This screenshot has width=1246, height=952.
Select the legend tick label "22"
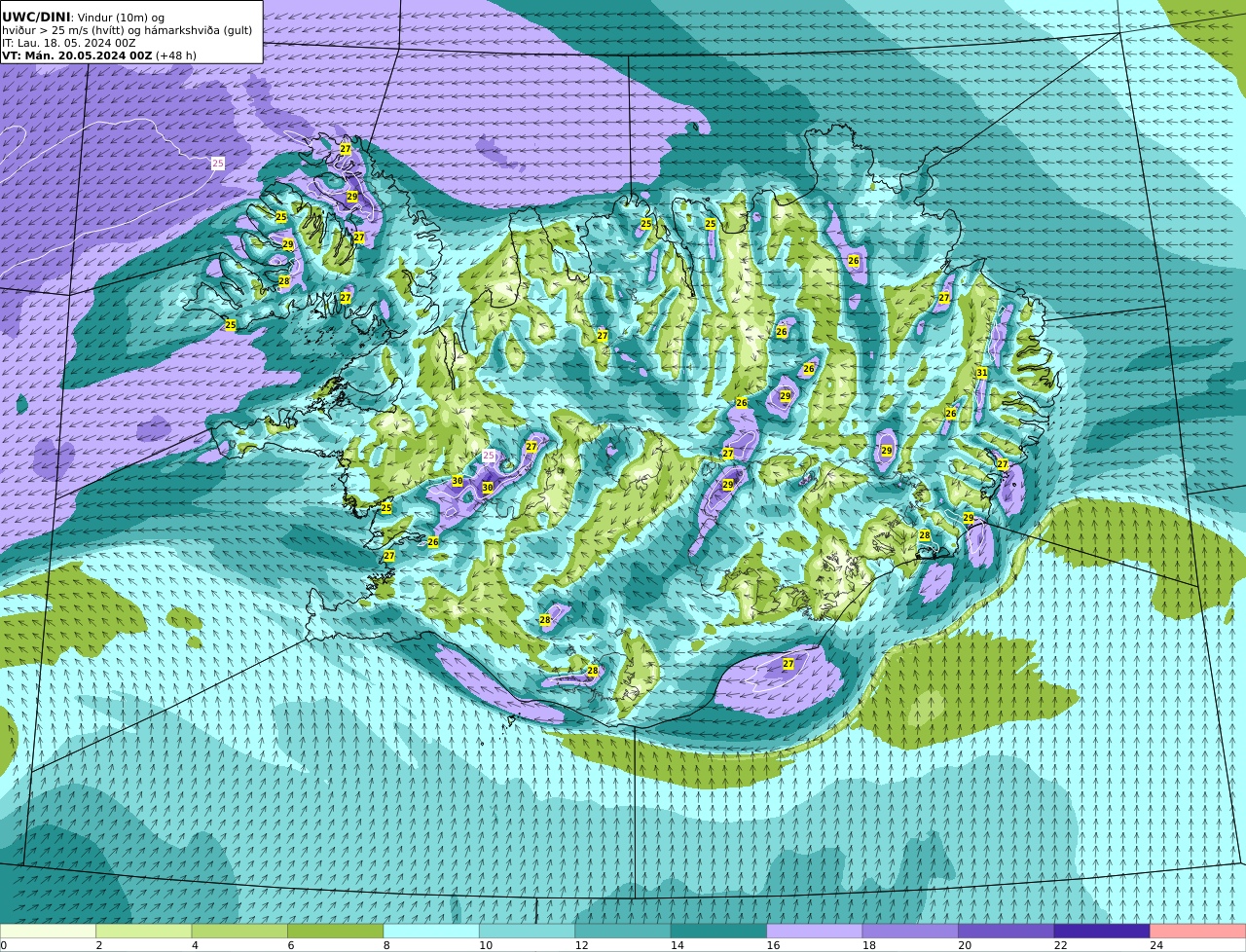pyautogui.click(x=1061, y=945)
